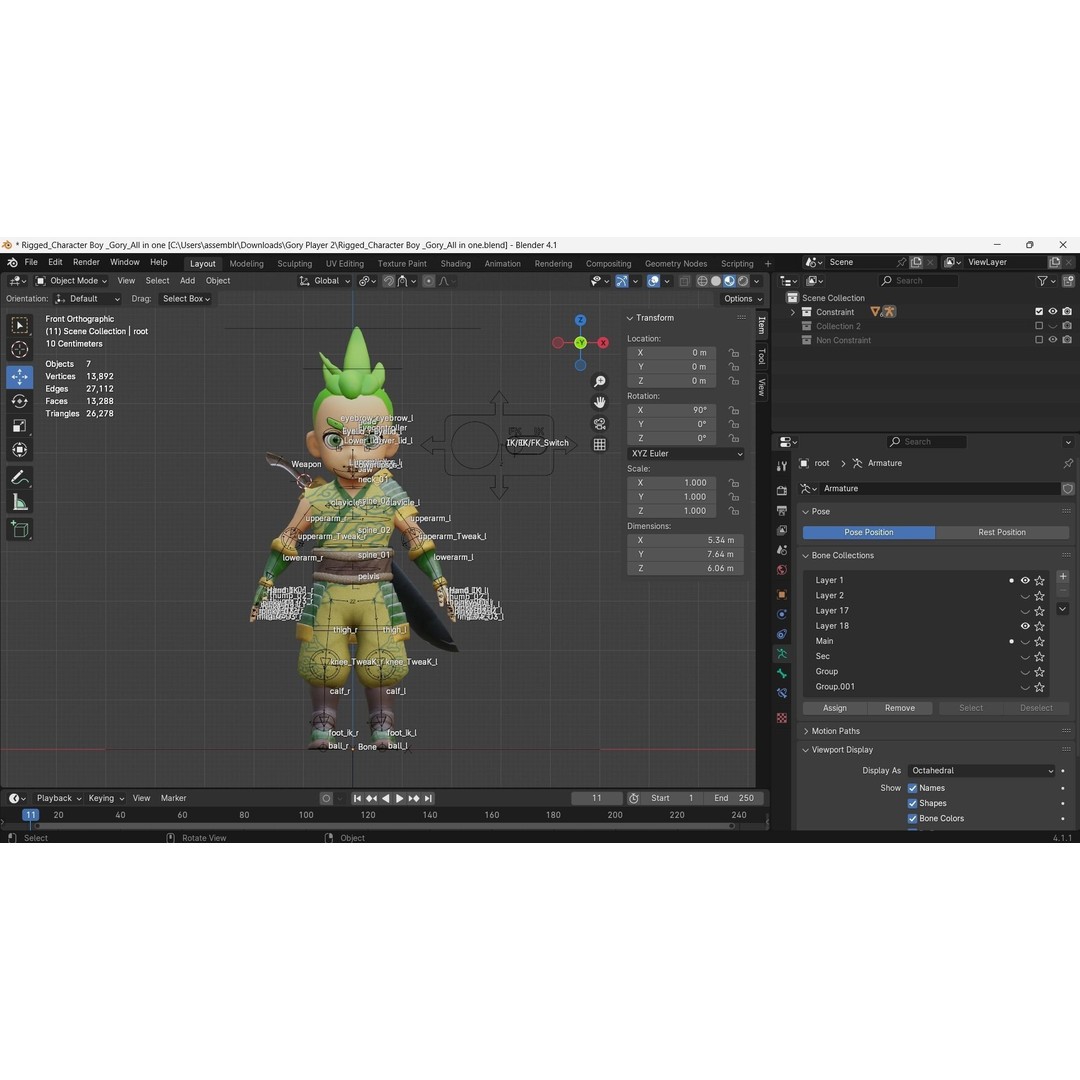Screen dimensions: 1080x1080
Task: Open the Scene properties tab
Action: click(x=782, y=550)
